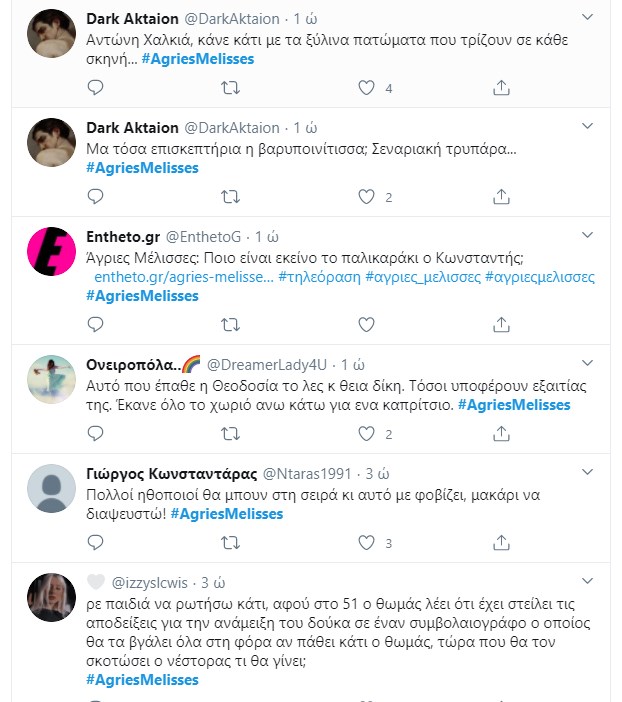Retweet Γιώργος Κωνσταντάρας's tweet
The height and width of the screenshot is (702, 622).
pyautogui.click(x=230, y=543)
